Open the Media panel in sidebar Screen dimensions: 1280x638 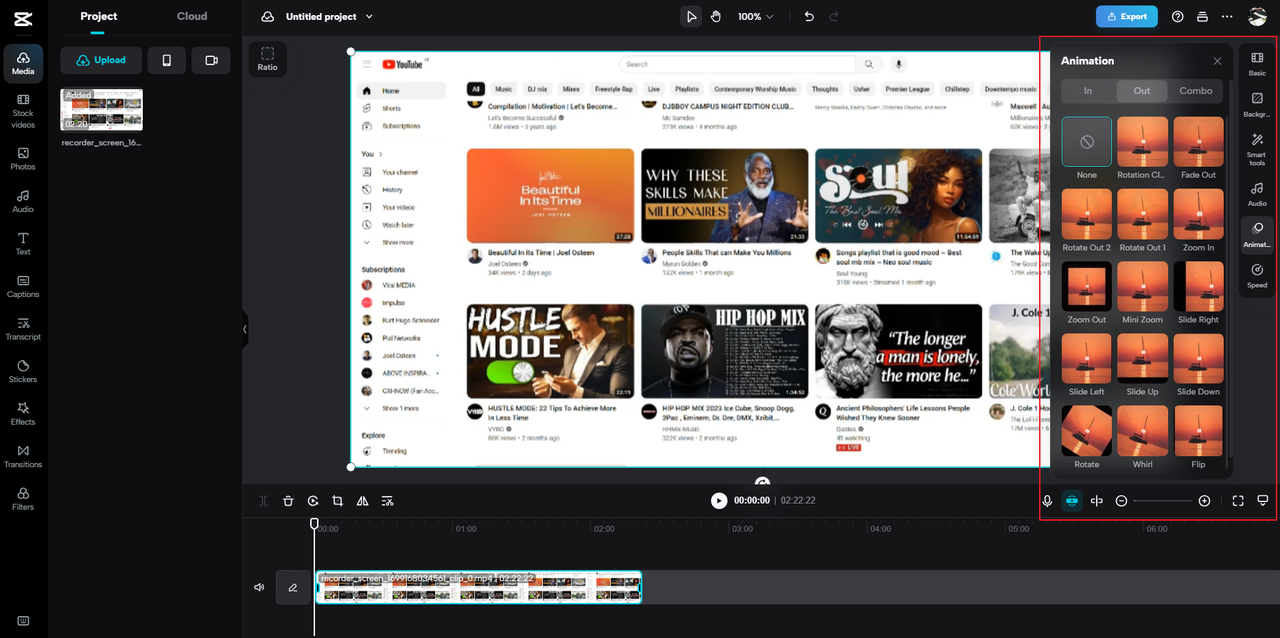[23, 63]
